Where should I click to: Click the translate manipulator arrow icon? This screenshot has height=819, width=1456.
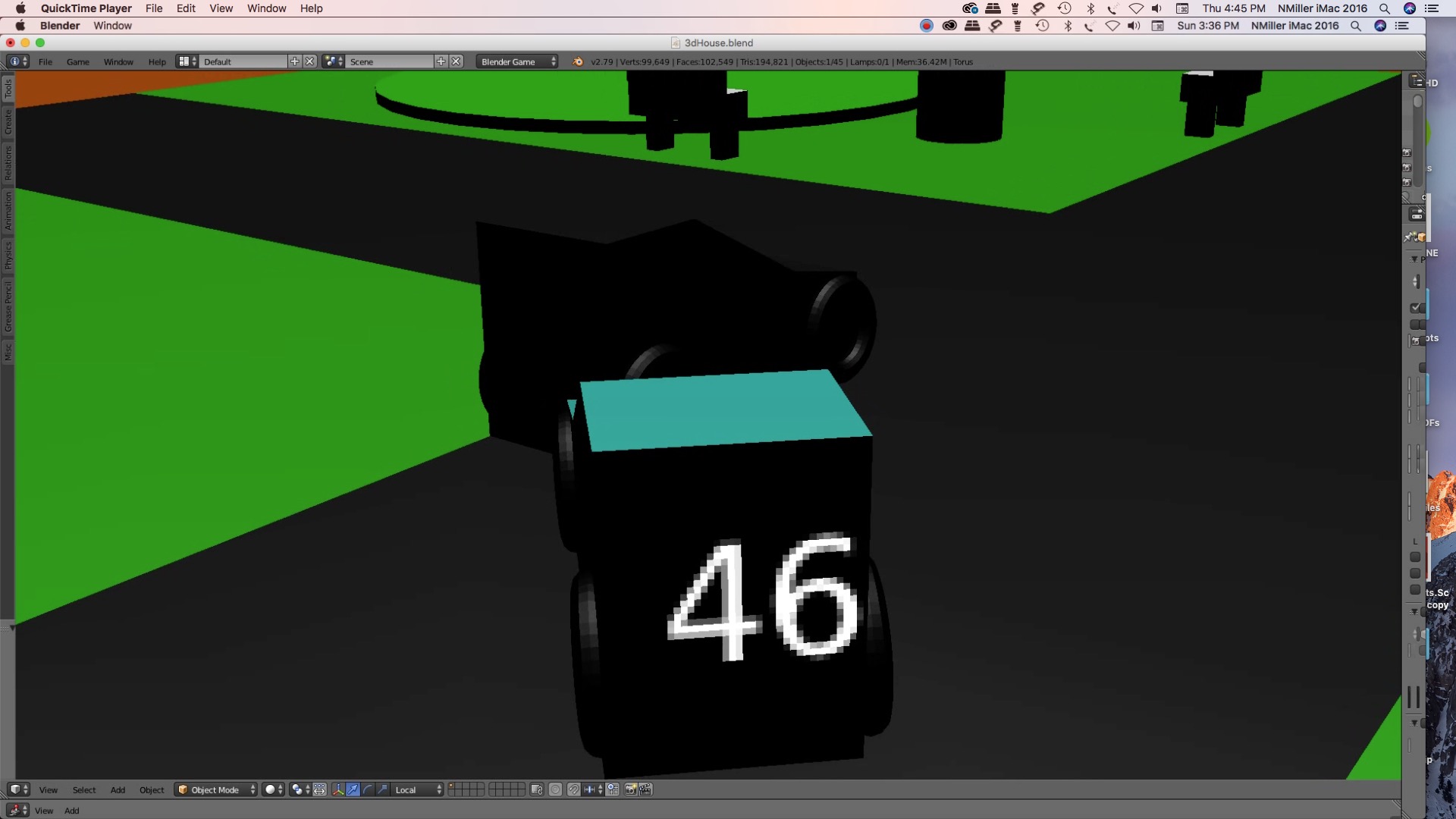coord(353,789)
